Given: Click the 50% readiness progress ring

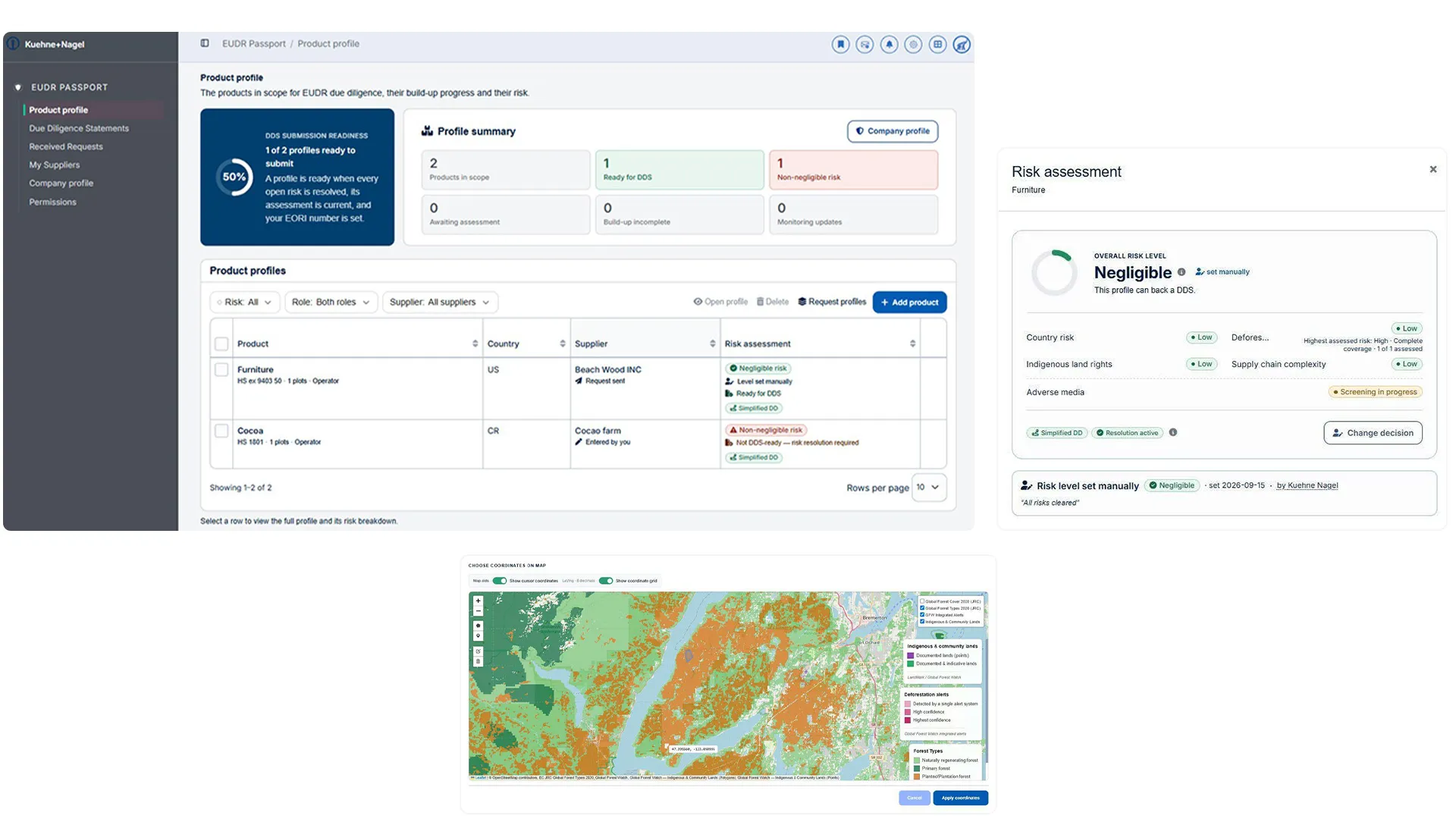Looking at the screenshot, I should point(234,177).
